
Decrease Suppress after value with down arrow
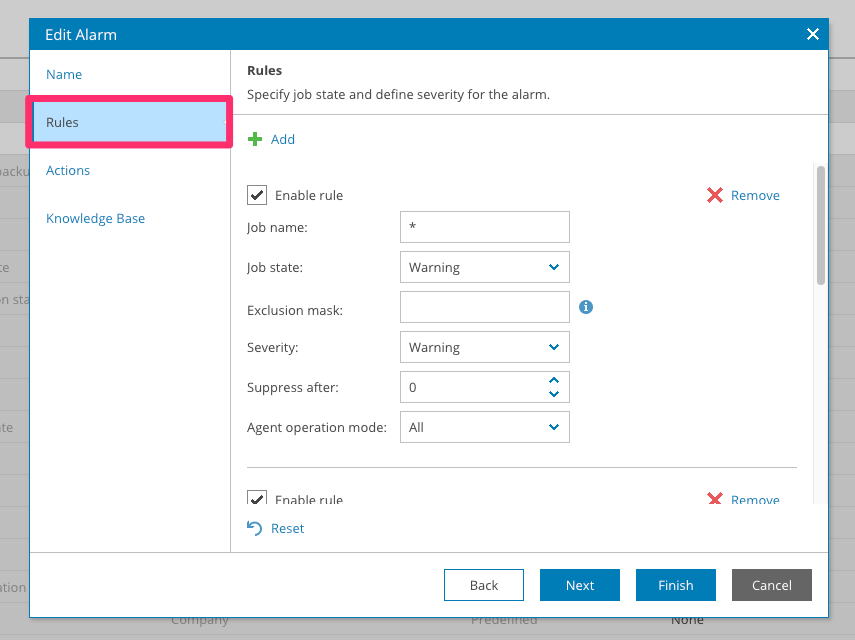point(554,394)
